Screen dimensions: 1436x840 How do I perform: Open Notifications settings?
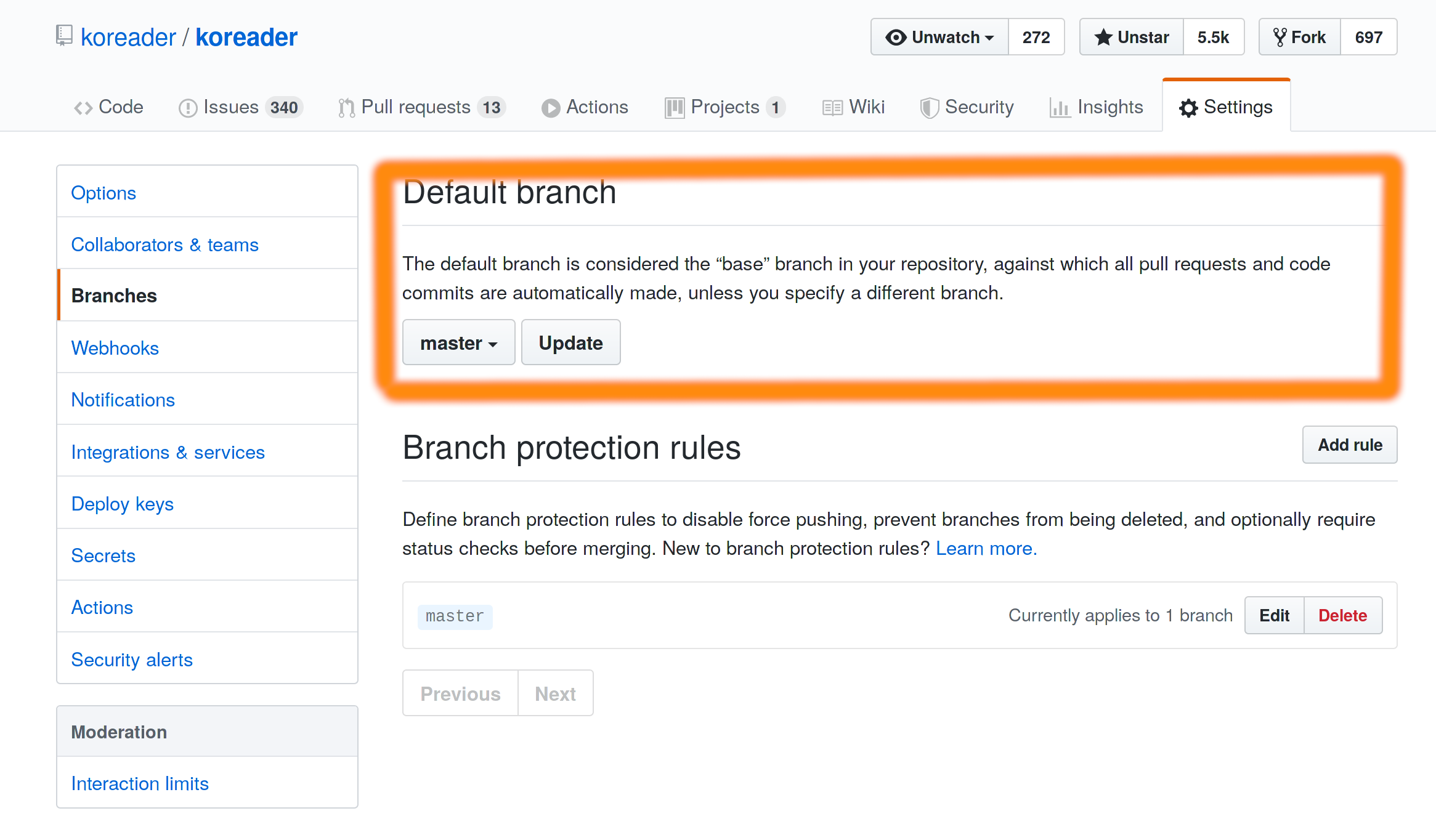point(207,399)
